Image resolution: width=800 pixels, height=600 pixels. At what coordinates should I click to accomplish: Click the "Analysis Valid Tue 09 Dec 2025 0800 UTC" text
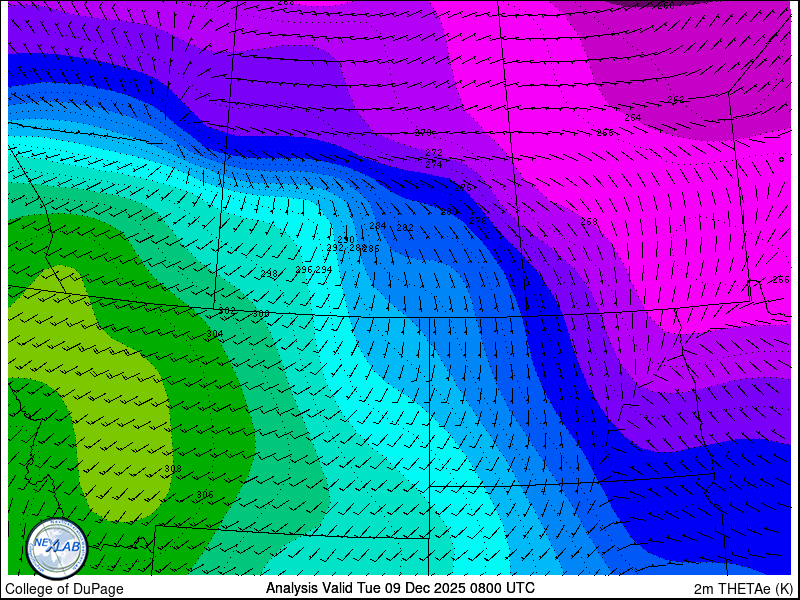point(401,587)
